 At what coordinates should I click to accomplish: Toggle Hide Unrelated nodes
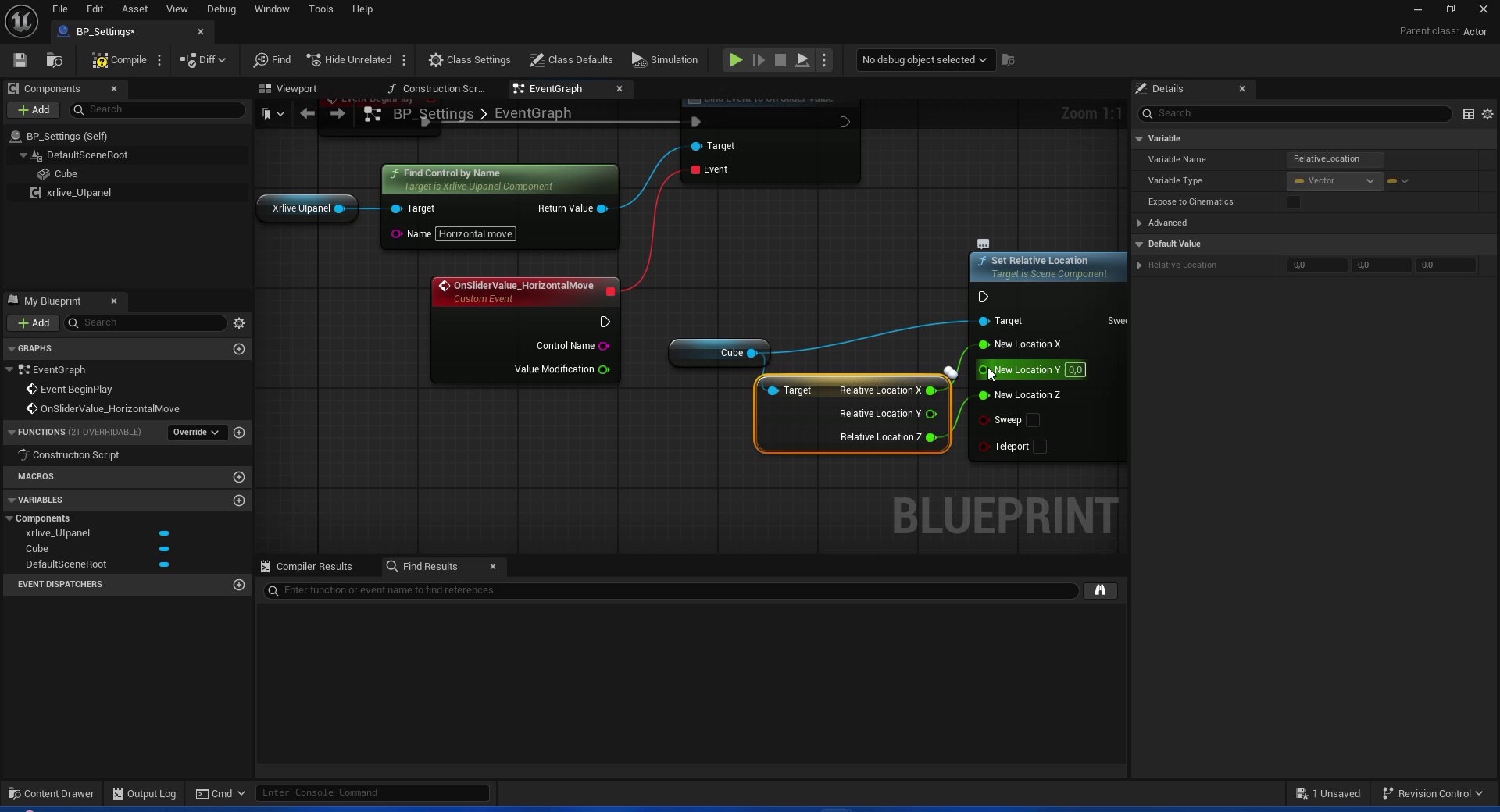(348, 60)
